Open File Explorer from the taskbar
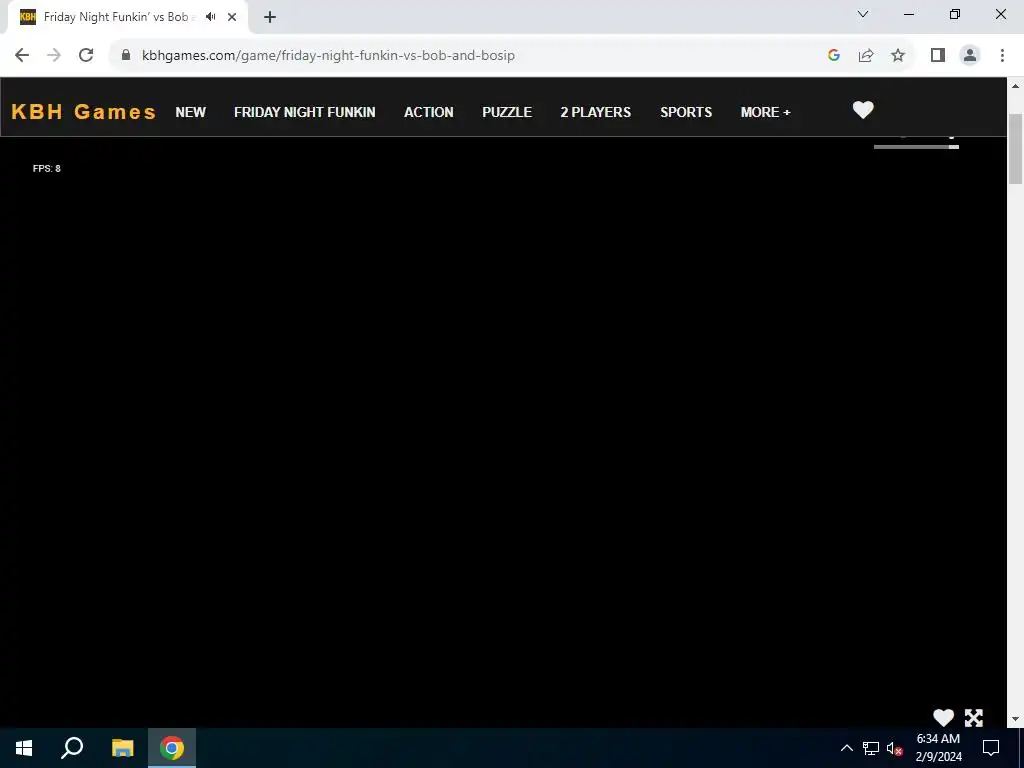This screenshot has height=768, width=1024. [122, 748]
